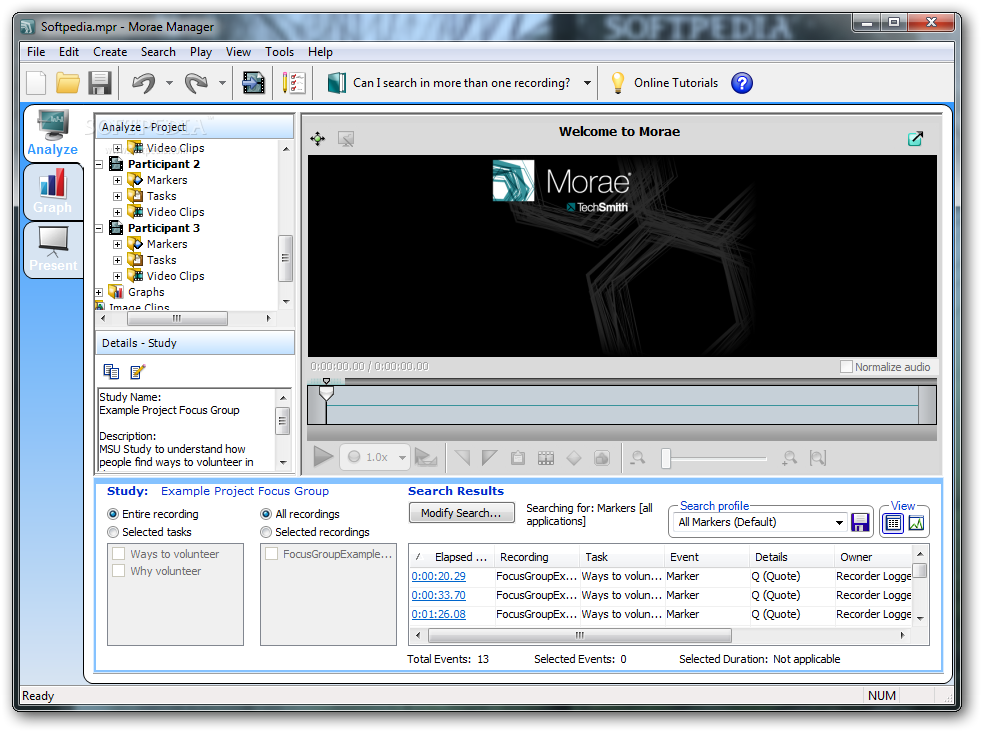Viewport: 982px width, 732px height.
Task: Collapse the Participant 3 tree node
Action: [x=99, y=229]
